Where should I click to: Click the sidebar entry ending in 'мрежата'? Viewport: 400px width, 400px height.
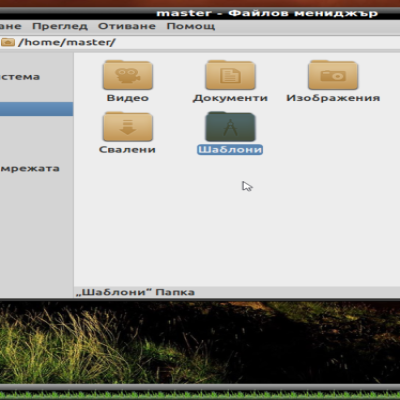point(30,168)
